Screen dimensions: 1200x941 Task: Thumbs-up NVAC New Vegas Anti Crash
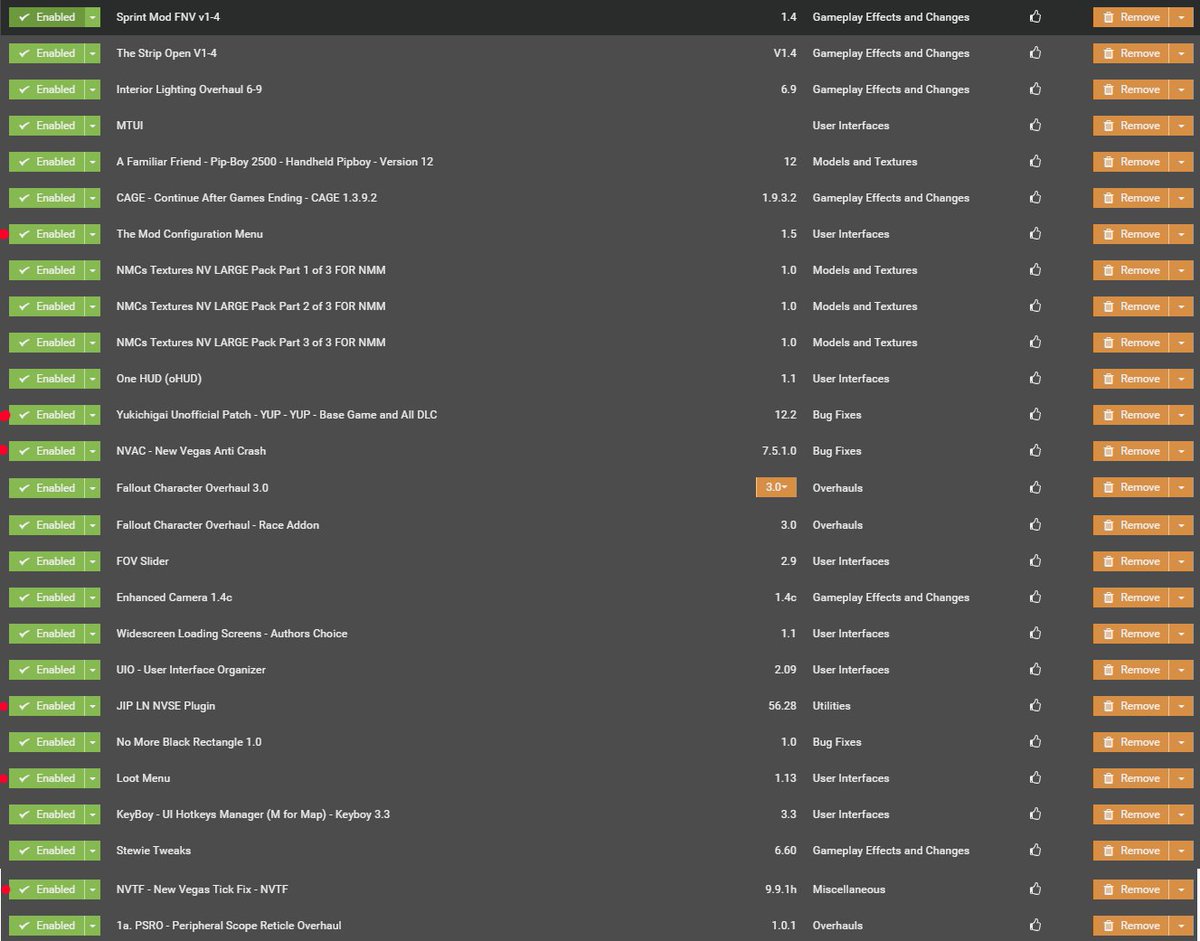tap(1035, 451)
